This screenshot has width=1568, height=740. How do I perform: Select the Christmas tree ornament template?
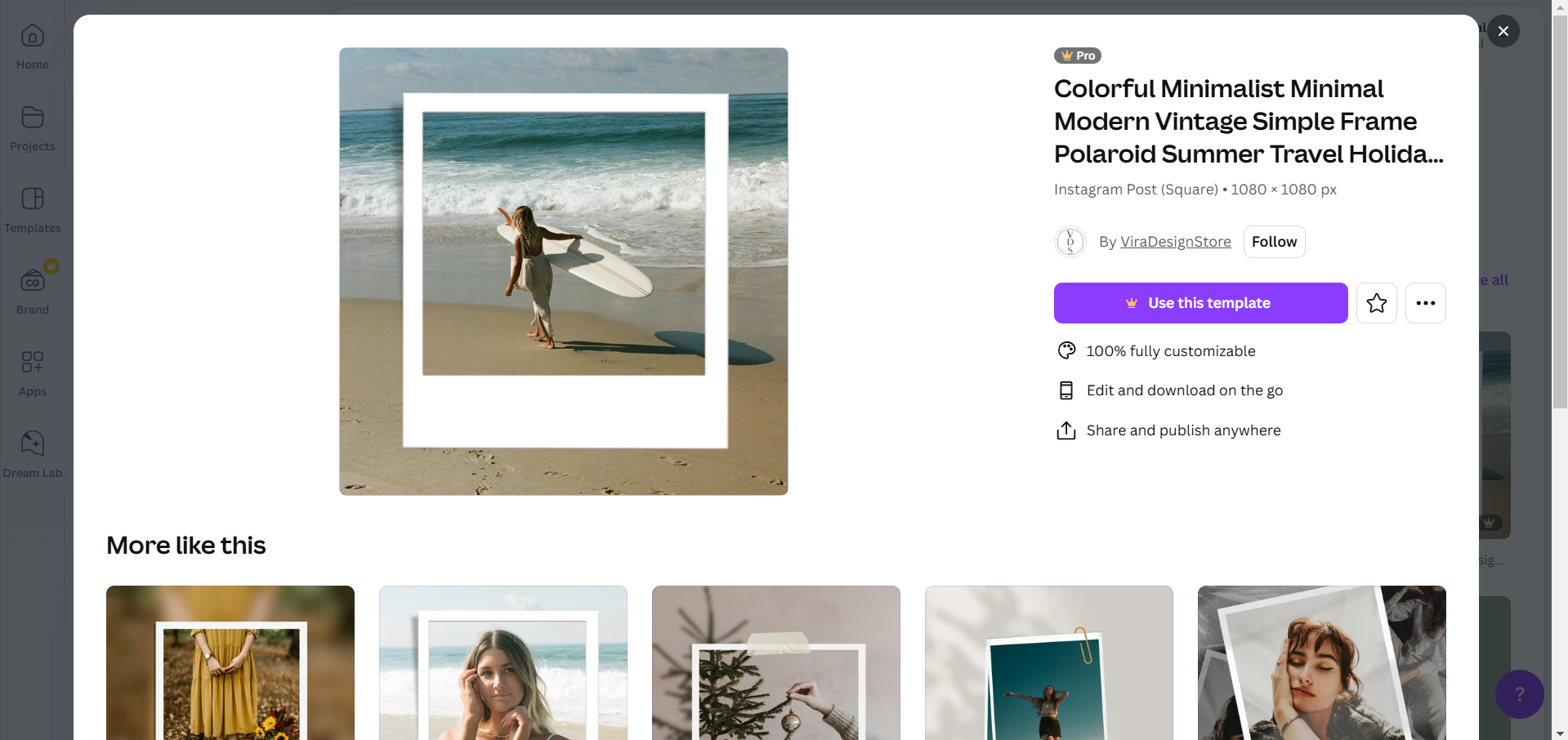pyautogui.click(x=776, y=662)
